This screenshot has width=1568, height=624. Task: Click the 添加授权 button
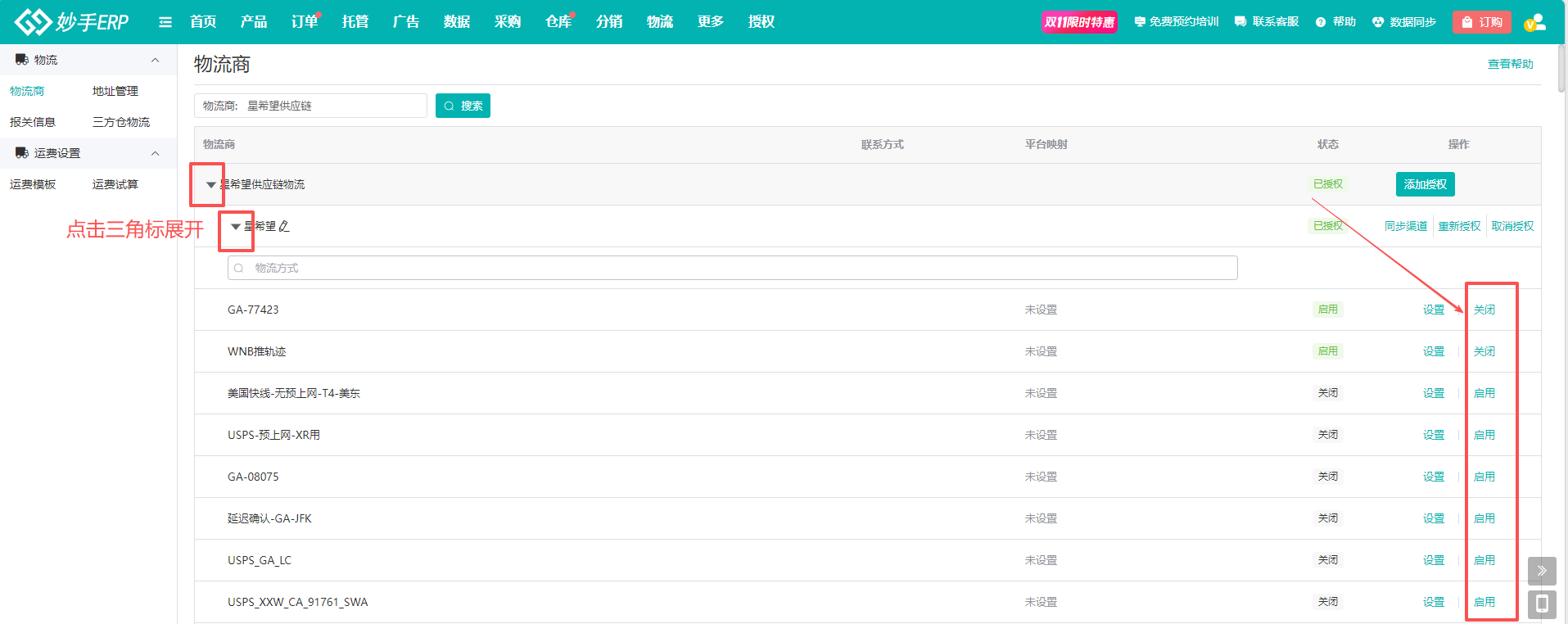[x=1425, y=184]
